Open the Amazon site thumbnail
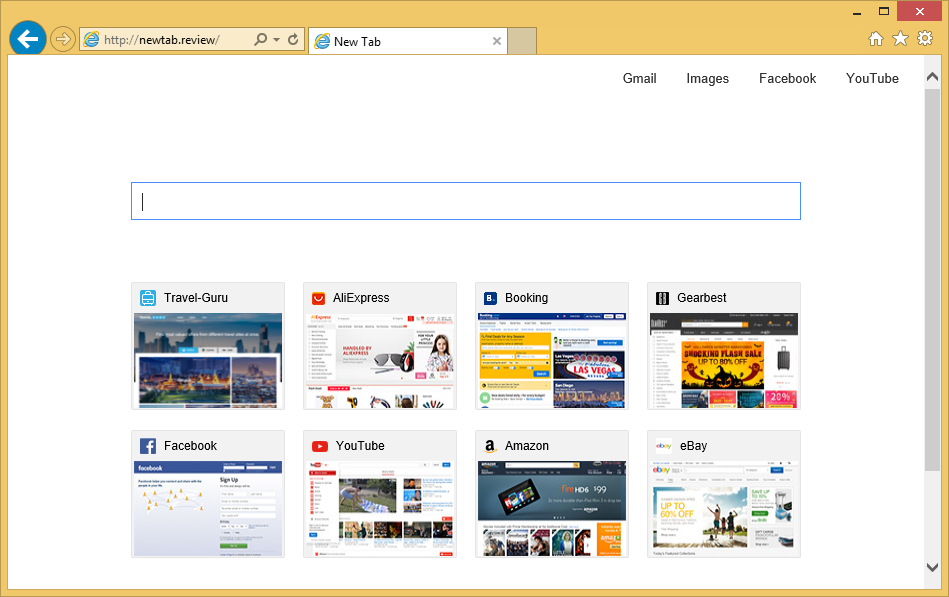 coord(552,494)
